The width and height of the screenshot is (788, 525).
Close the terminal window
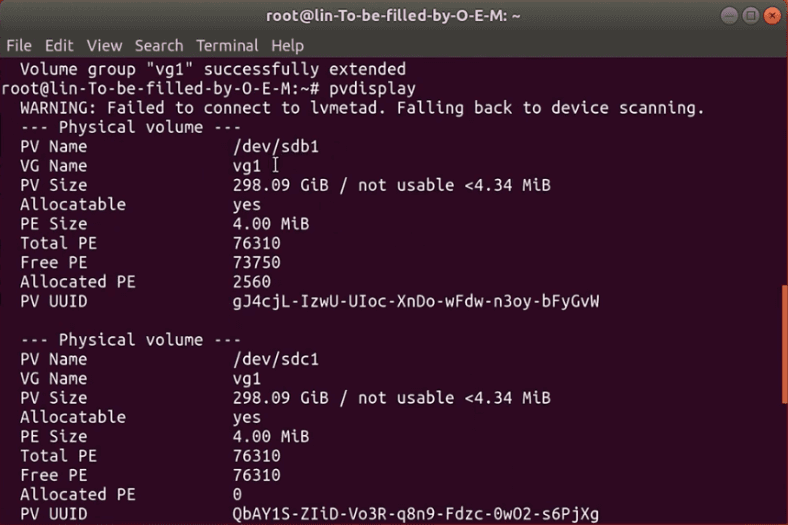click(x=773, y=15)
